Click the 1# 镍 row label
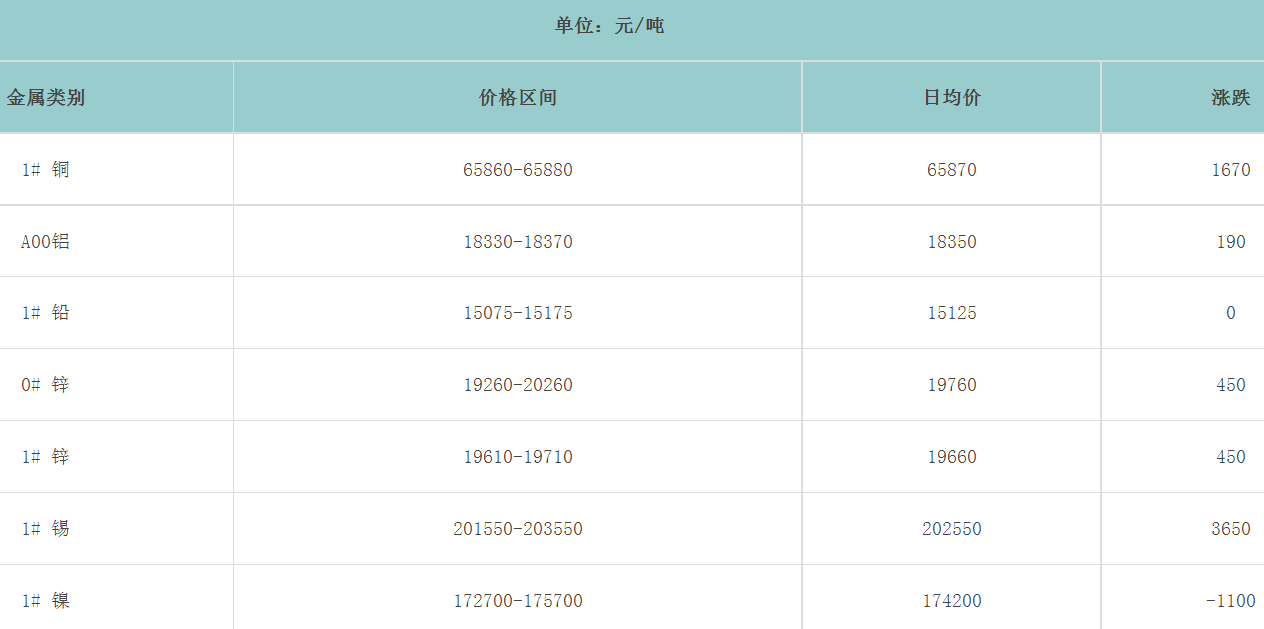 [46, 601]
